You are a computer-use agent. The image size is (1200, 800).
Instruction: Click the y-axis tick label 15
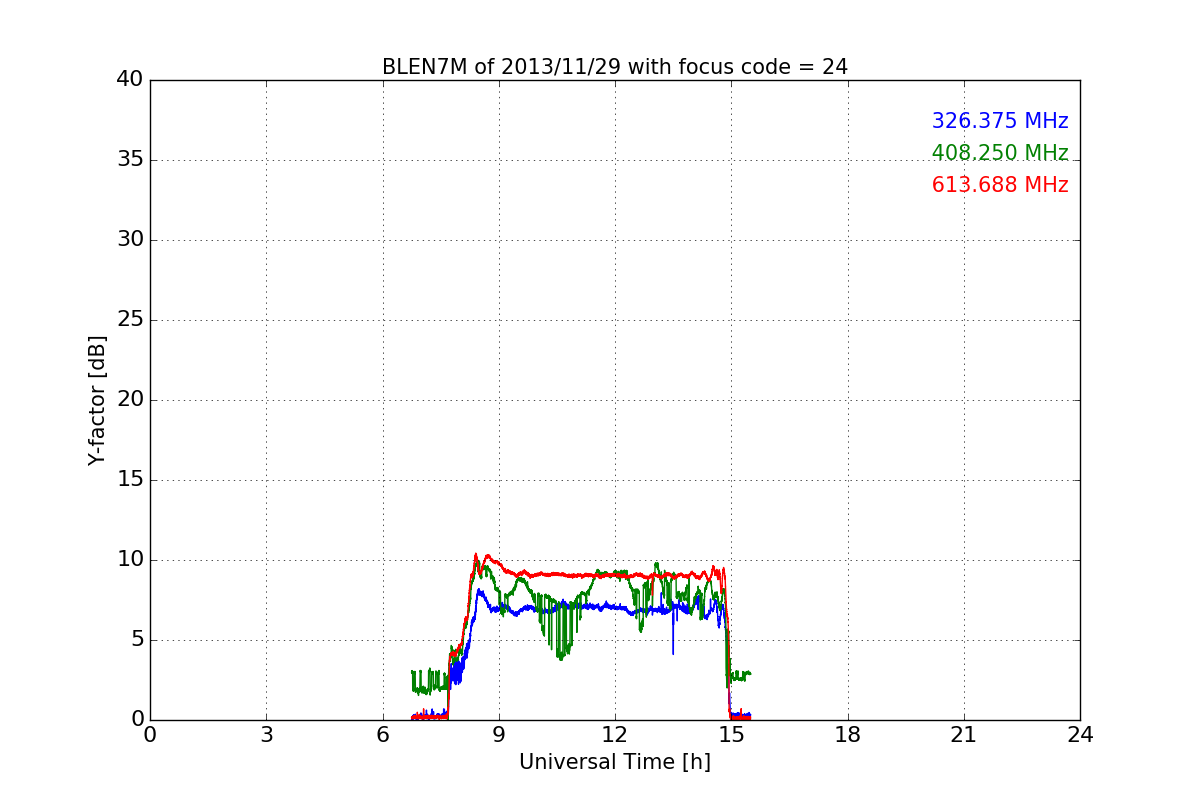tap(130, 480)
